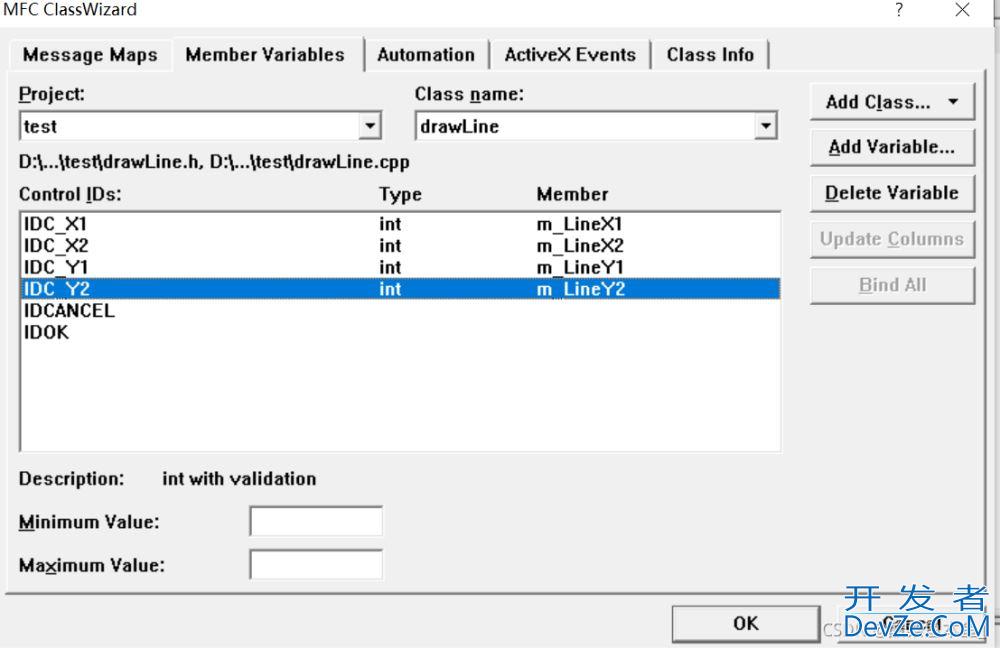Select the IDC_X2 control ID row
The width and height of the screenshot is (1000, 648).
[400, 246]
